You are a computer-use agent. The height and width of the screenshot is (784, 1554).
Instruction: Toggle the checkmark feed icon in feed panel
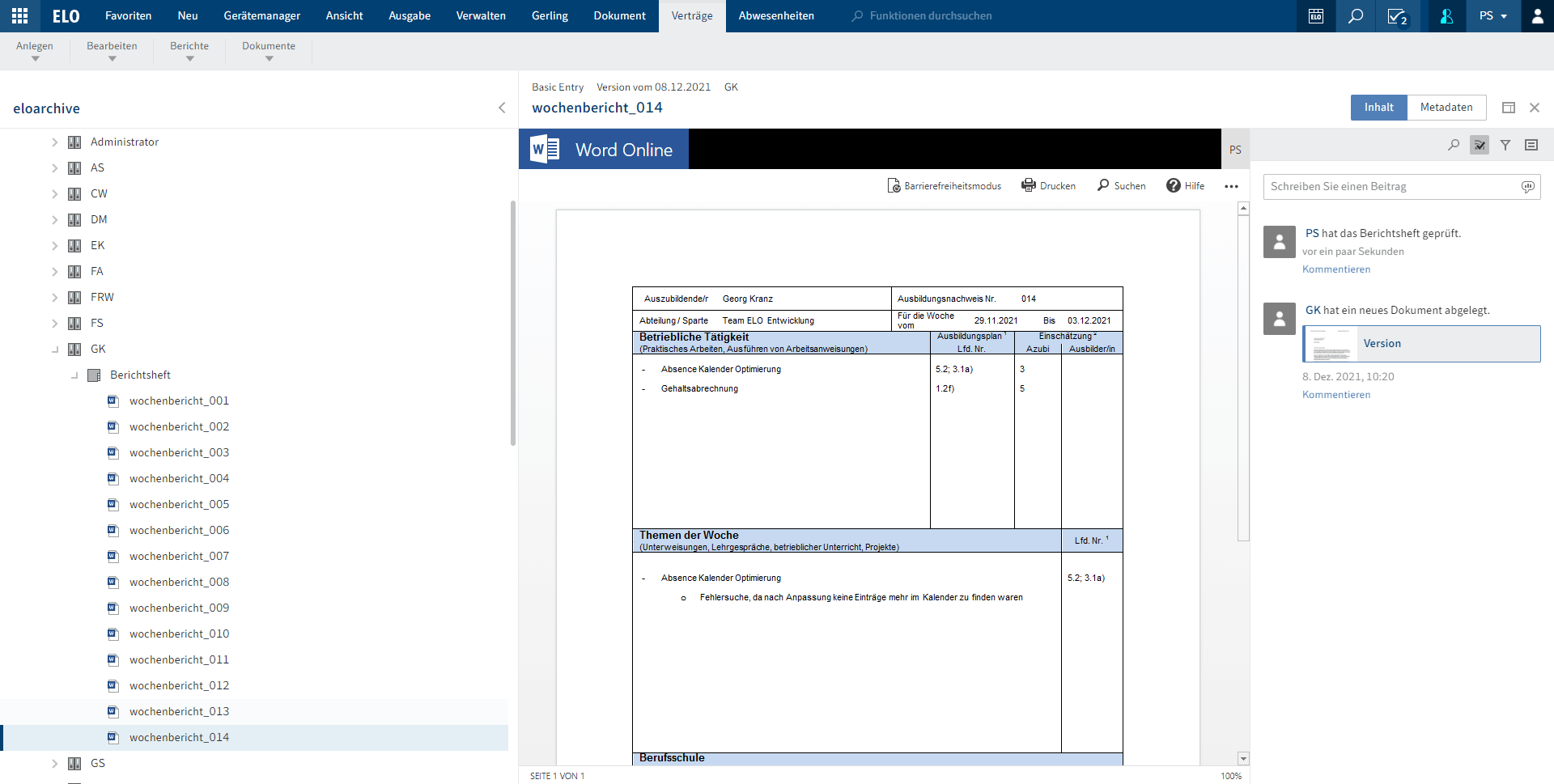[x=1480, y=145]
